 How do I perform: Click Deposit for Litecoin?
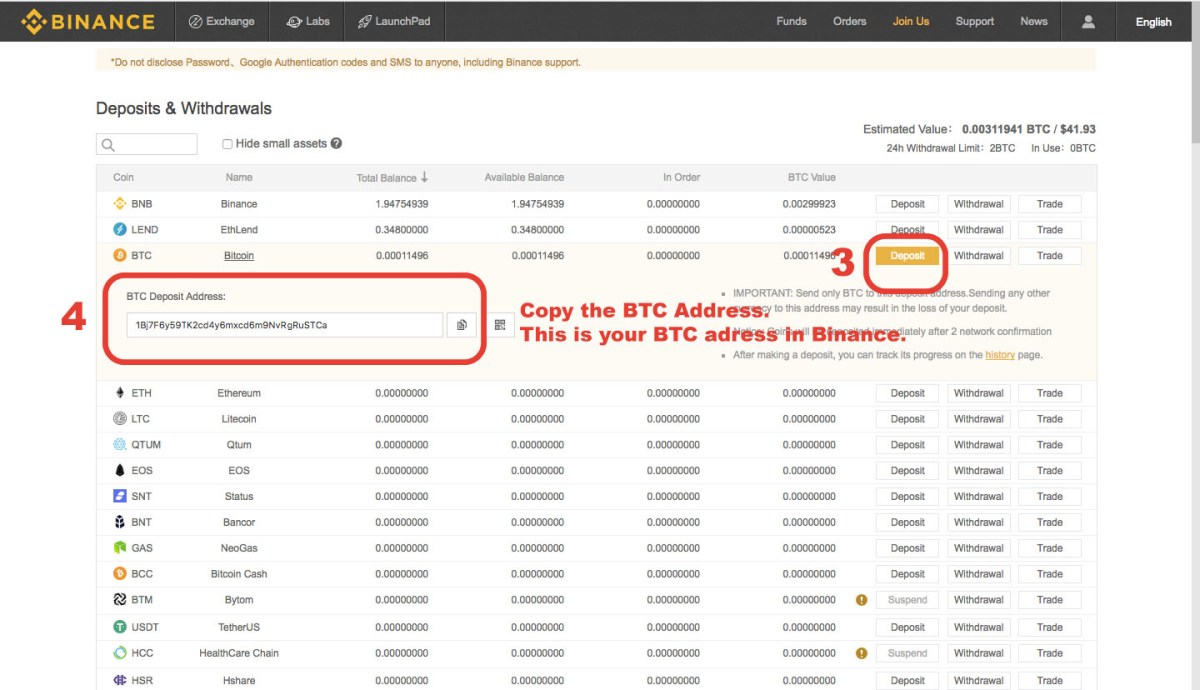[x=908, y=419]
